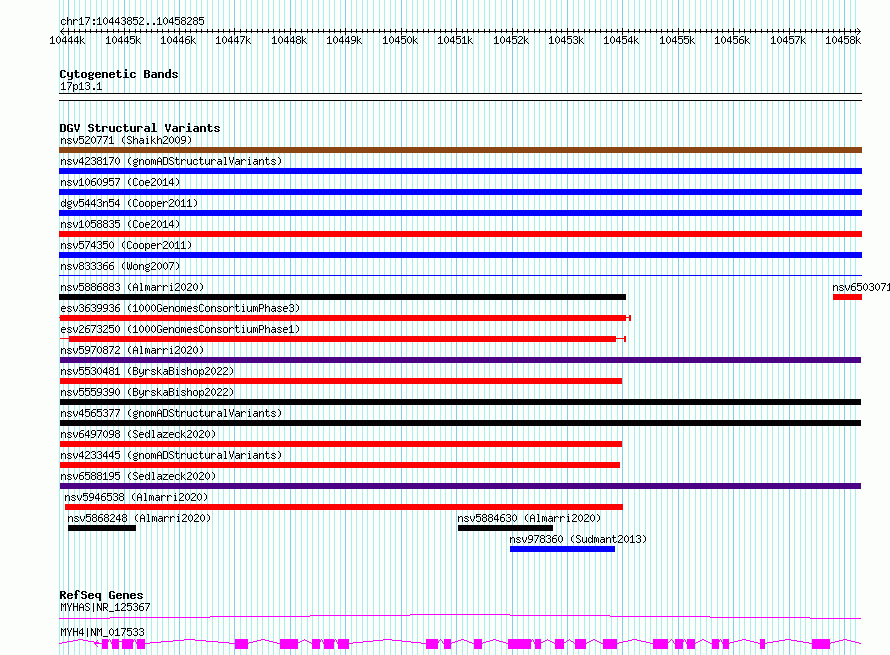The height and width of the screenshot is (655, 890).
Task: Select the nsv574350 (Cooper2011) label
Action: coord(126,245)
